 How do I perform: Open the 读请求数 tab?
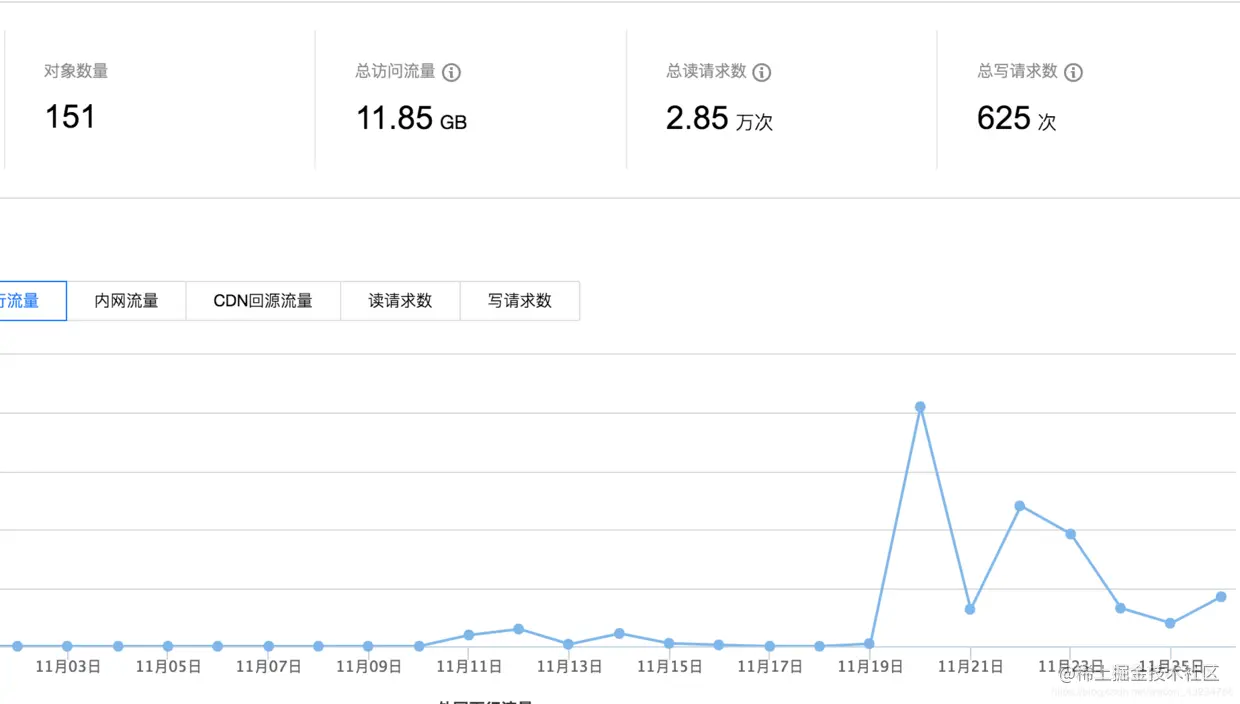[400, 300]
